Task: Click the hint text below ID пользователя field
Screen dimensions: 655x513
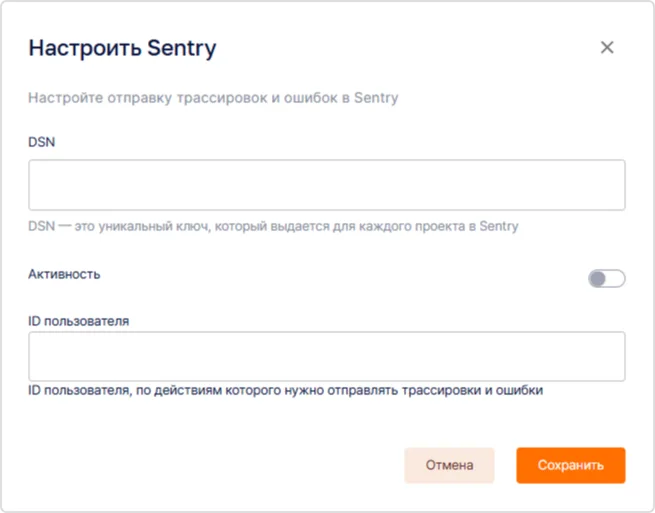Action: pyautogui.click(x=285, y=390)
